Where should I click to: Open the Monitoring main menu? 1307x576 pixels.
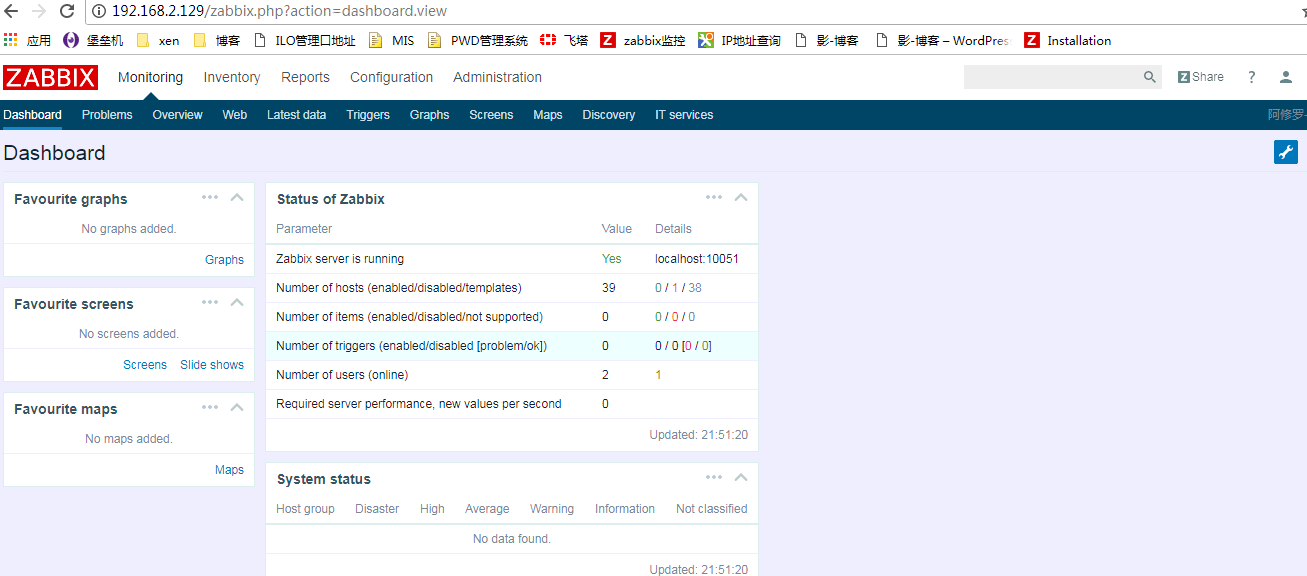point(150,77)
